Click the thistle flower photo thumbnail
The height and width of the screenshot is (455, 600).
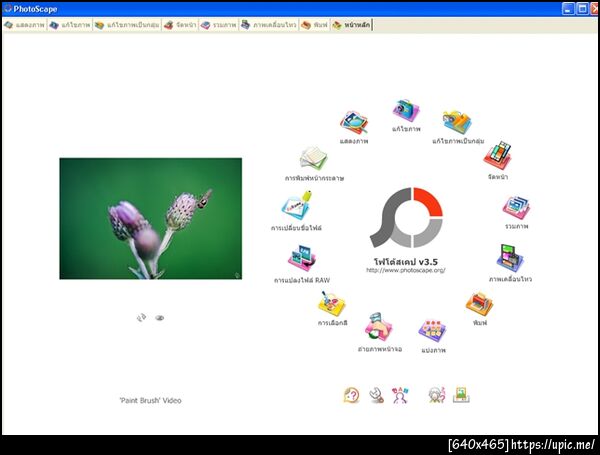point(150,219)
